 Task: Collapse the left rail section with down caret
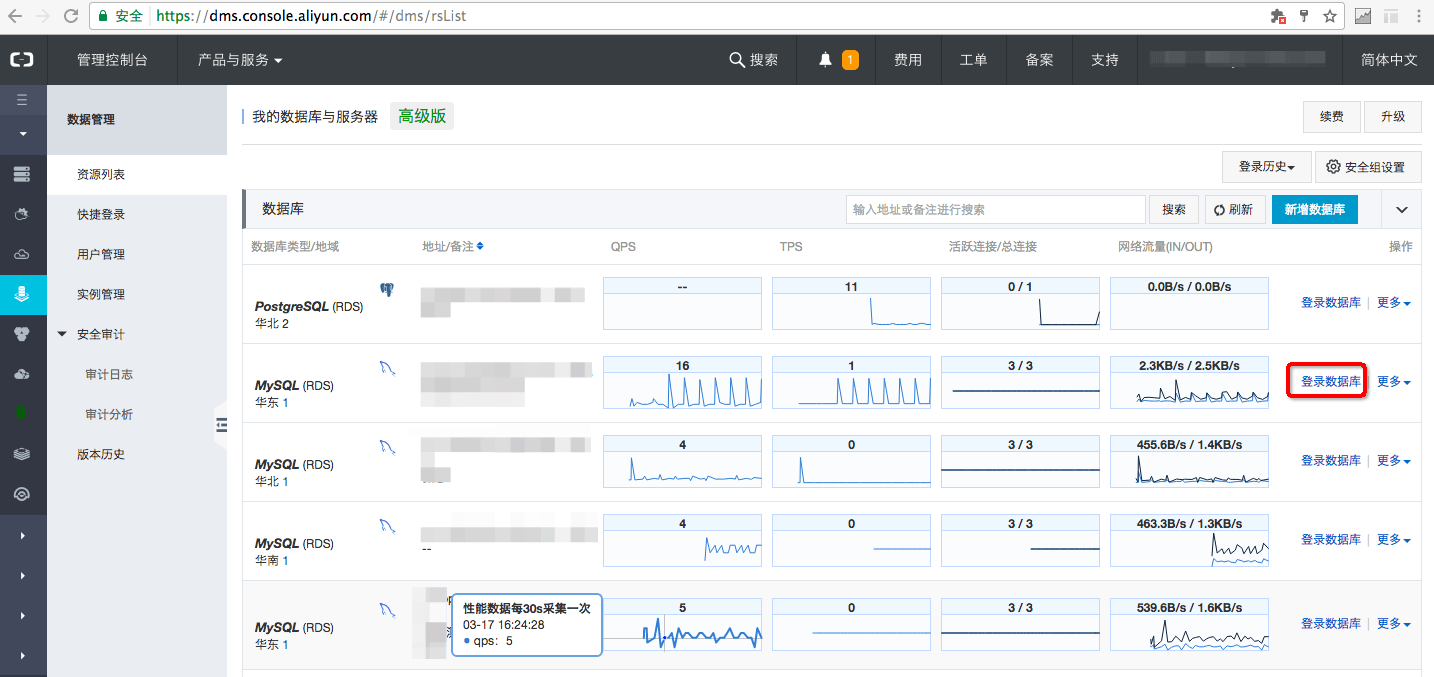pyautogui.click(x=22, y=134)
